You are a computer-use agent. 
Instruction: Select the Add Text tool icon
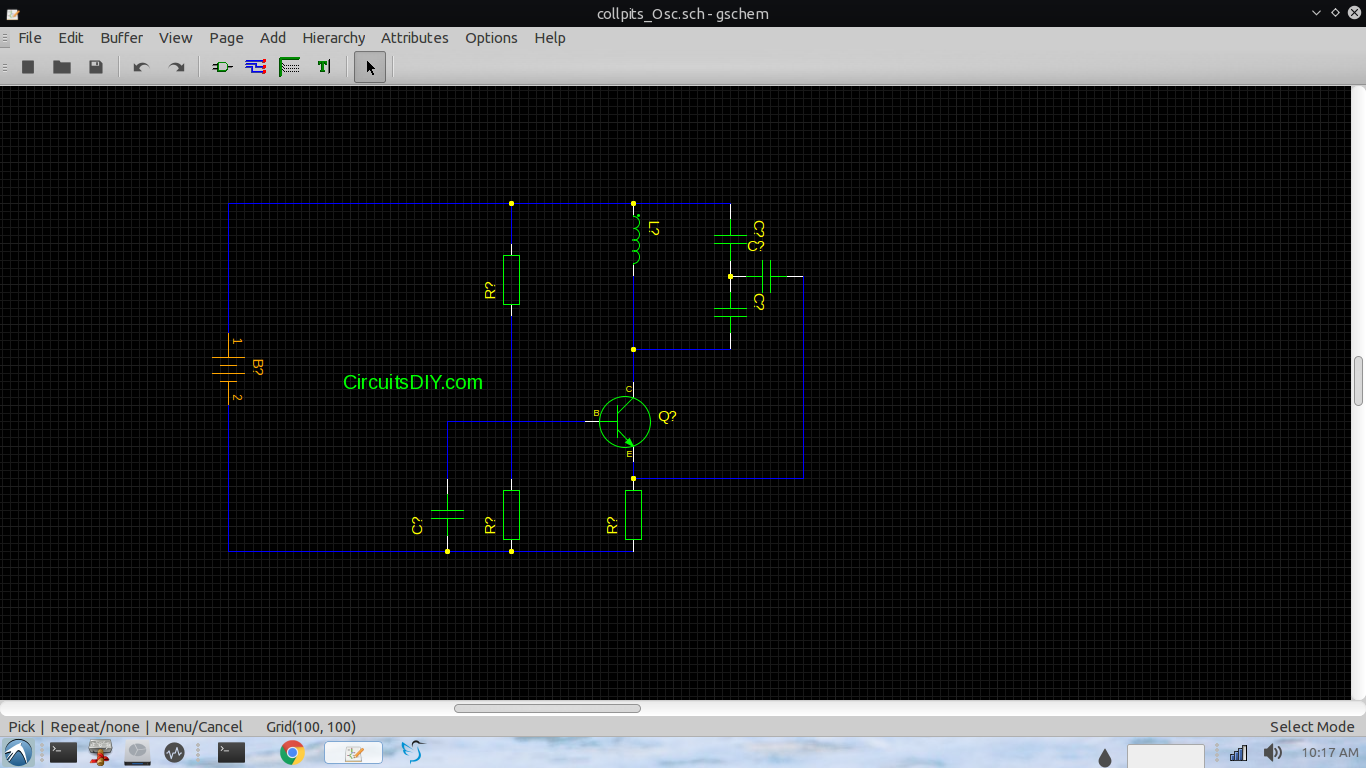[323, 67]
